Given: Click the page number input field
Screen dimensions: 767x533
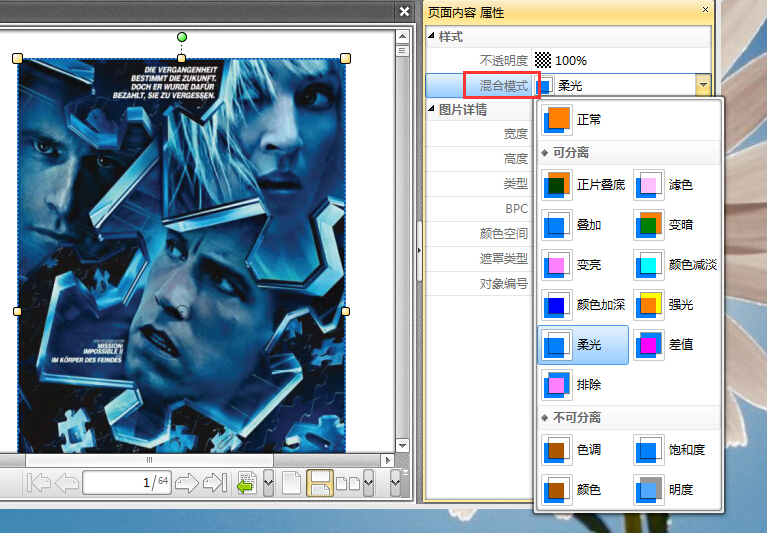Looking at the screenshot, I should (x=127, y=483).
